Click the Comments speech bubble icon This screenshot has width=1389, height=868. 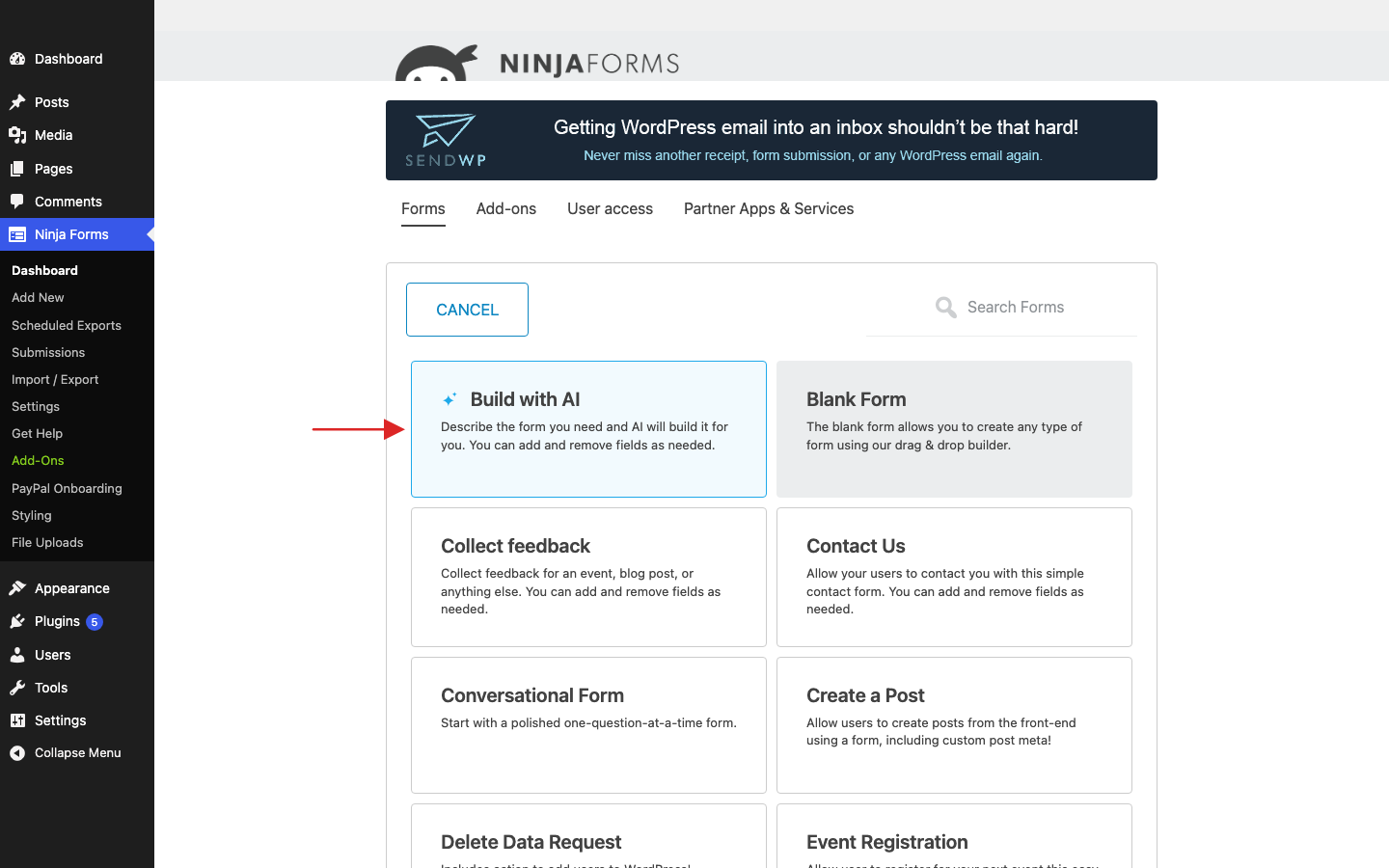tap(17, 202)
